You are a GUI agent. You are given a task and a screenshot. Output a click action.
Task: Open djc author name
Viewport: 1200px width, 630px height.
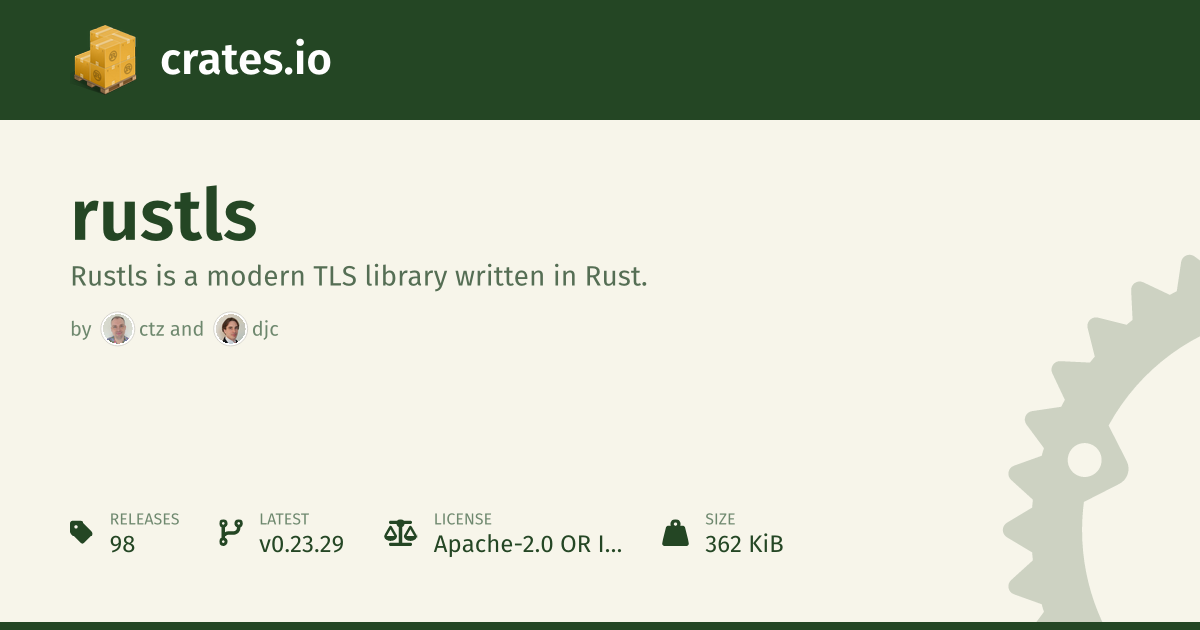coord(265,329)
